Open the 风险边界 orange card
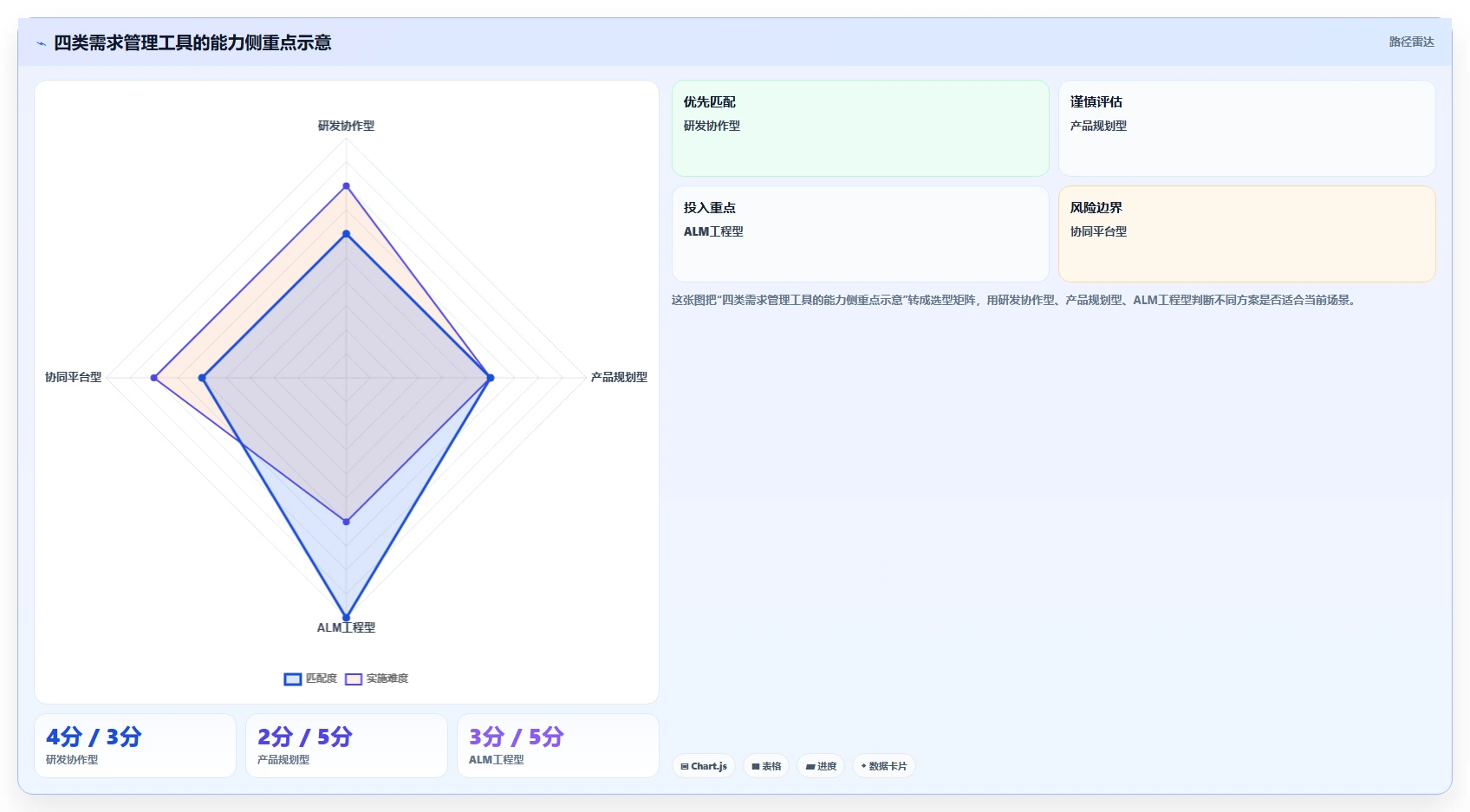Screen dimensions: 1470x812 1247,234
